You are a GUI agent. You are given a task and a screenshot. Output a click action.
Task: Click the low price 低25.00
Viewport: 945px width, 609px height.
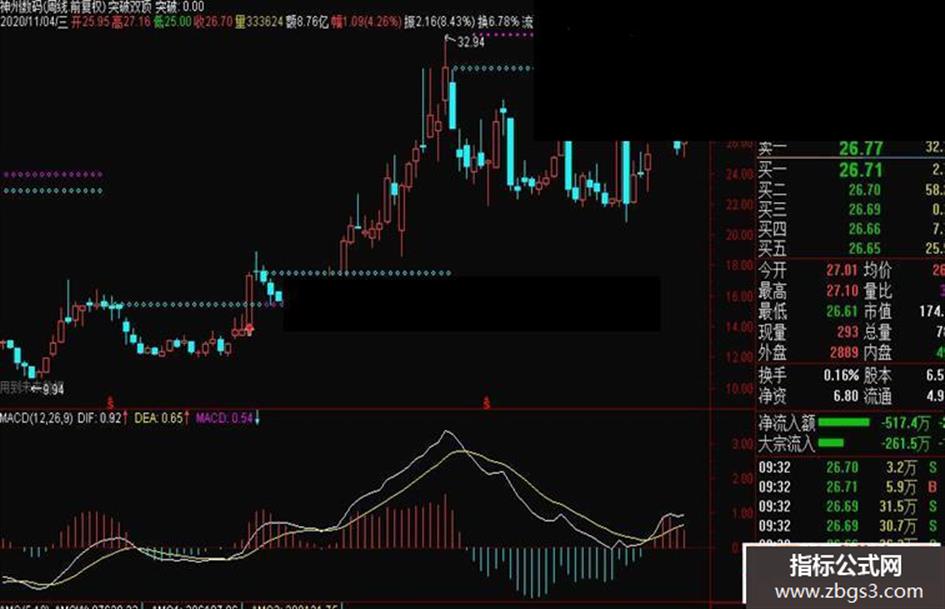[172, 22]
